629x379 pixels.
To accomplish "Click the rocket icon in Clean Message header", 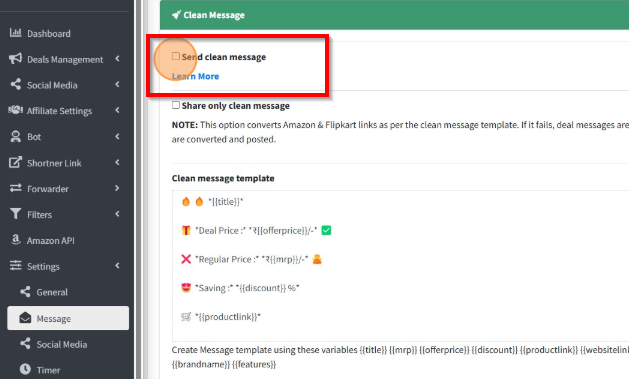I will point(176,15).
